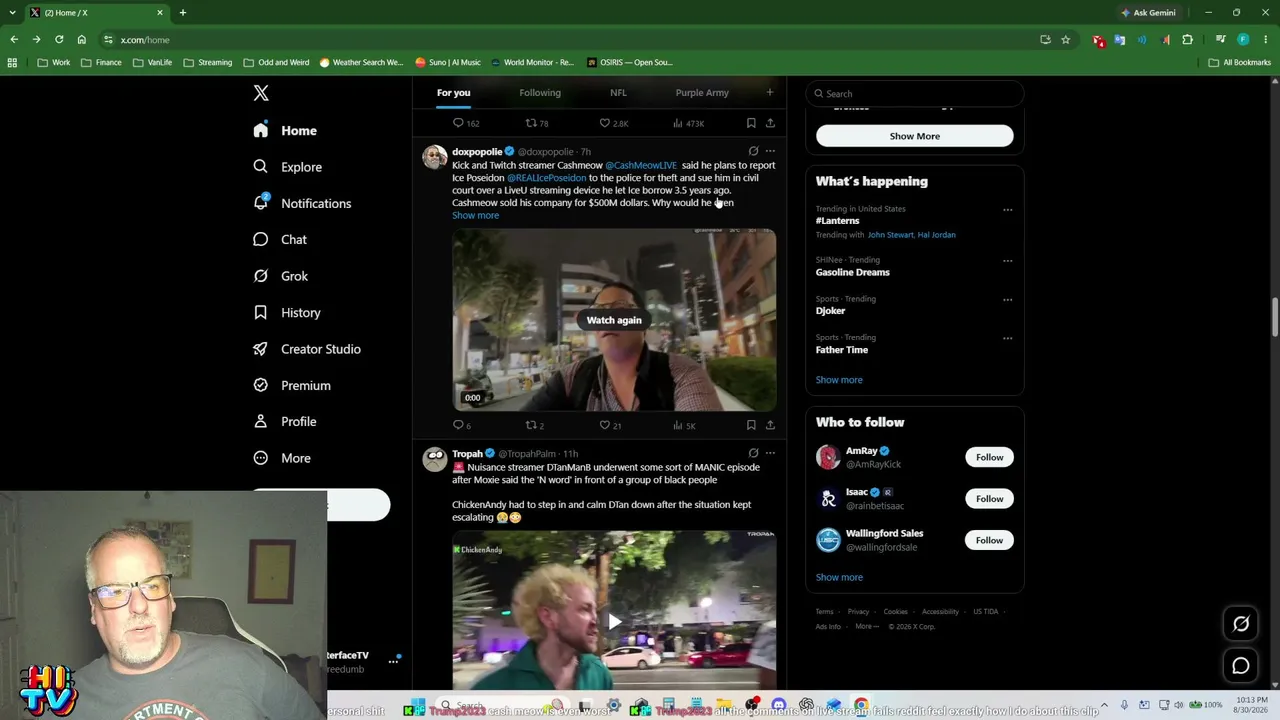The width and height of the screenshot is (1280, 720).
Task: Click the Show More button above What's happening
Action: (914, 136)
